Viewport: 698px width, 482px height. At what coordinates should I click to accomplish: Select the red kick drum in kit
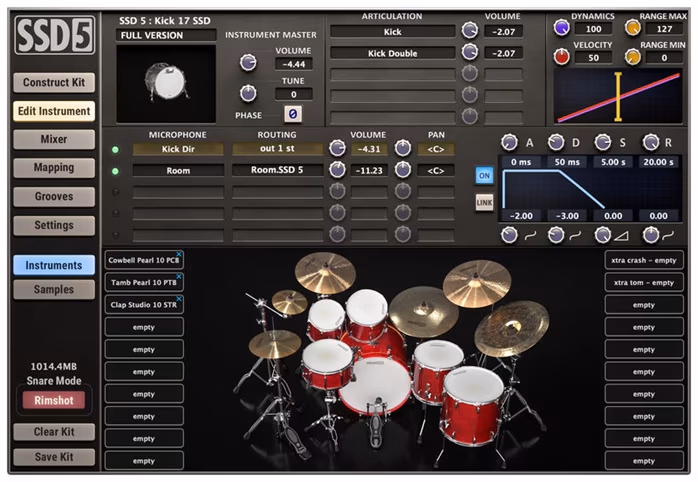pyautogui.click(x=374, y=385)
